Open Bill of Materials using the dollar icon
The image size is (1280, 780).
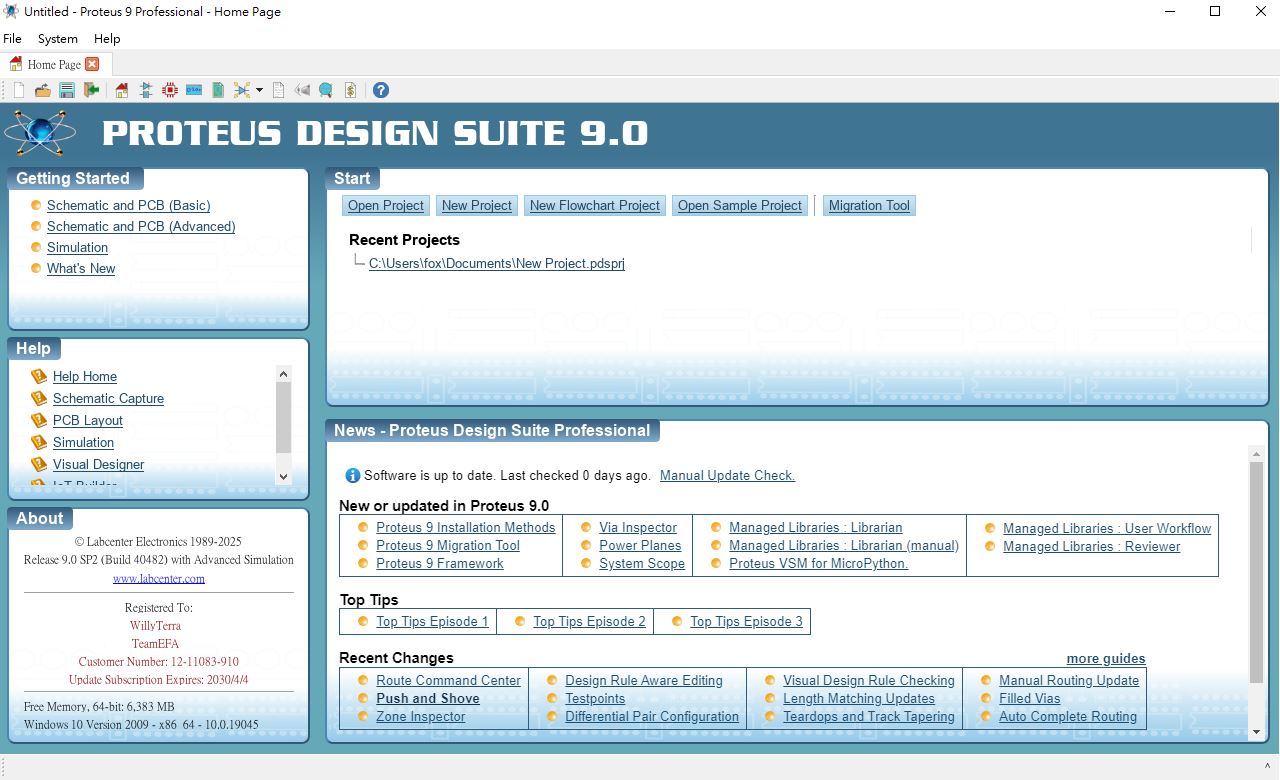tap(350, 90)
